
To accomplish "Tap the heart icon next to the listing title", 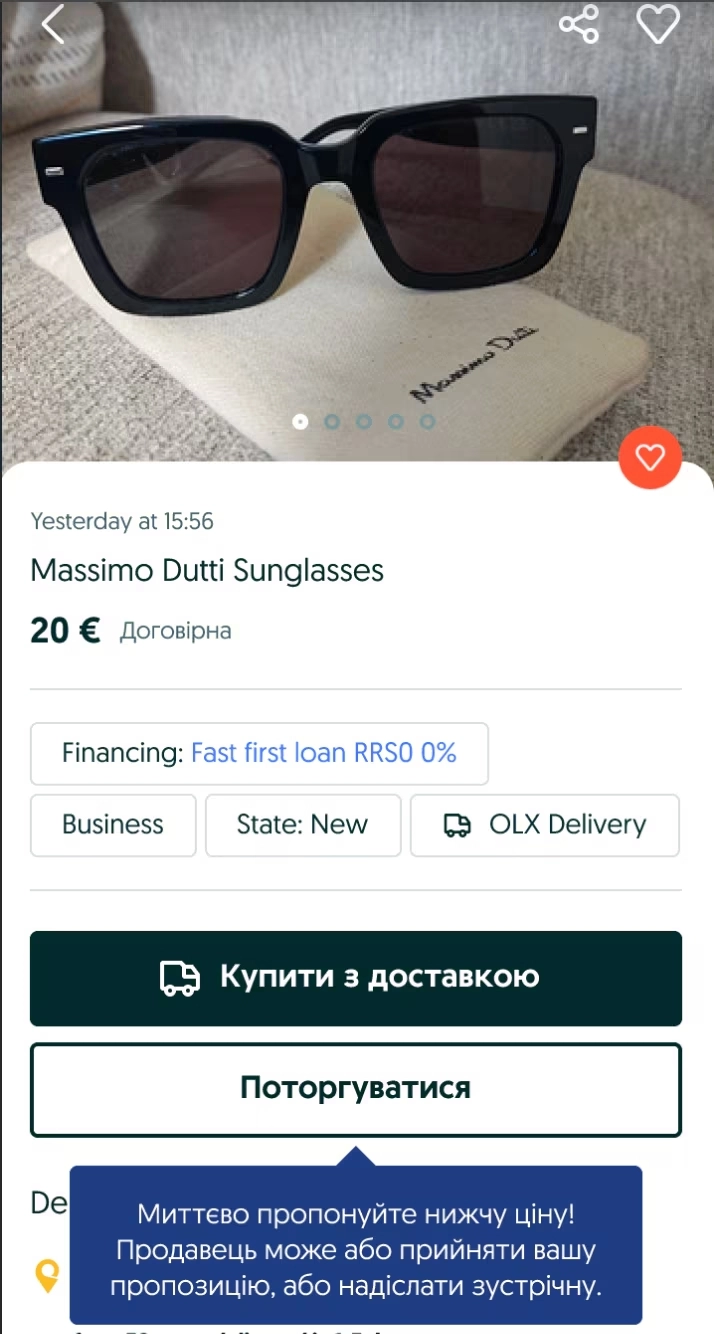I will tap(650, 458).
